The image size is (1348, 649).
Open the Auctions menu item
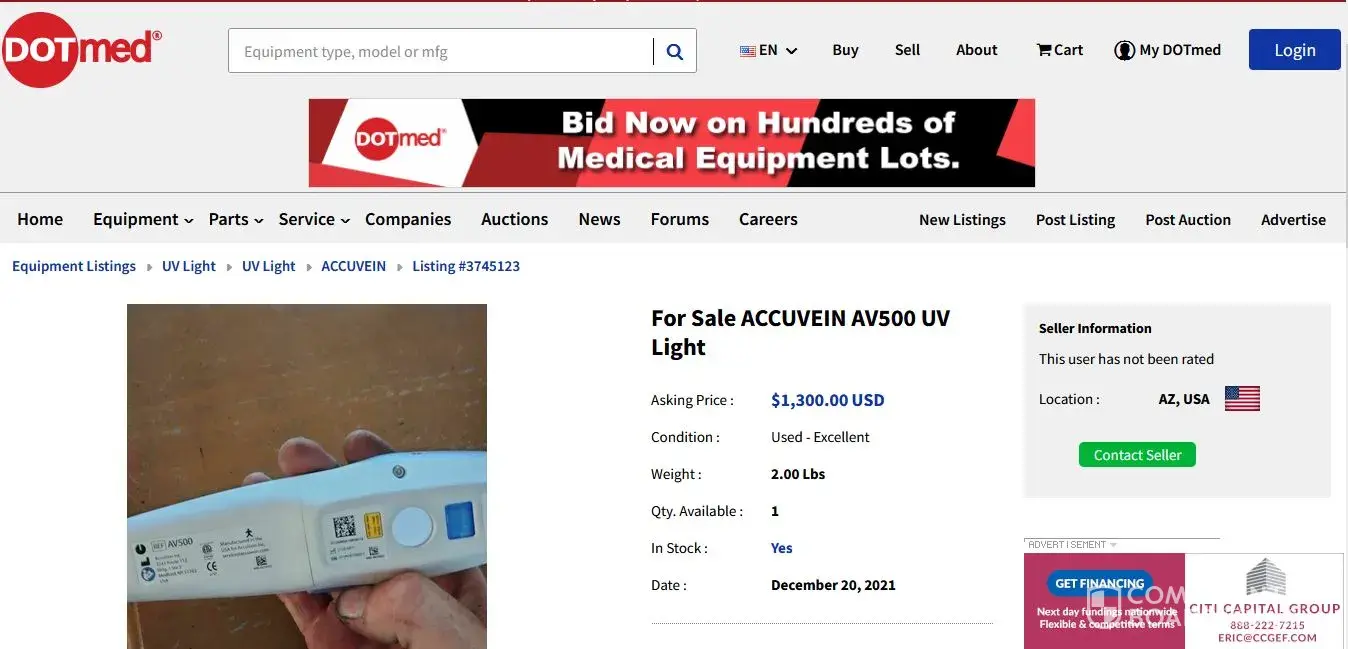(x=514, y=219)
